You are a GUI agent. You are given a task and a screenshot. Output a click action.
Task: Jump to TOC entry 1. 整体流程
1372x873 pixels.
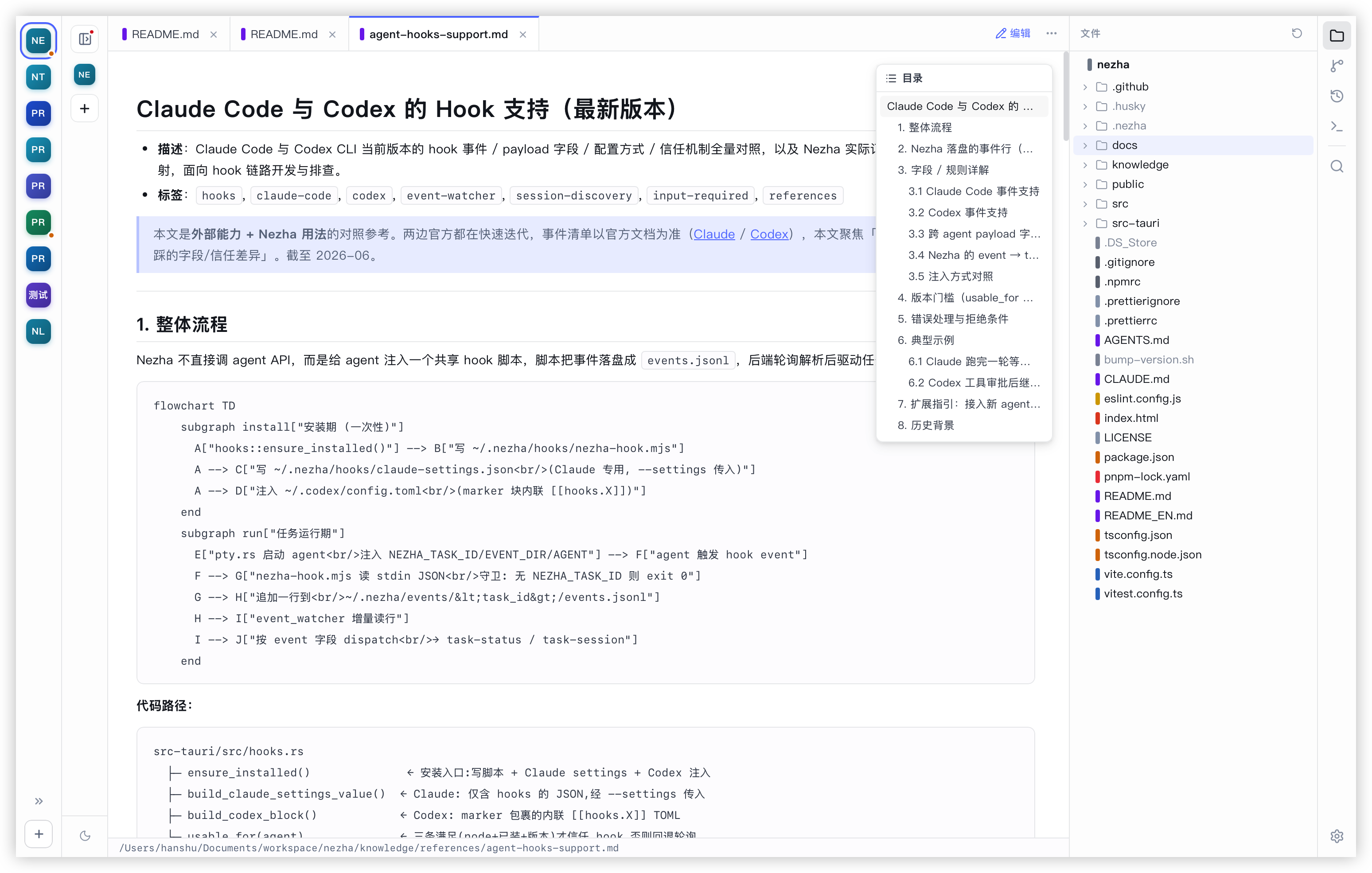(x=963, y=128)
